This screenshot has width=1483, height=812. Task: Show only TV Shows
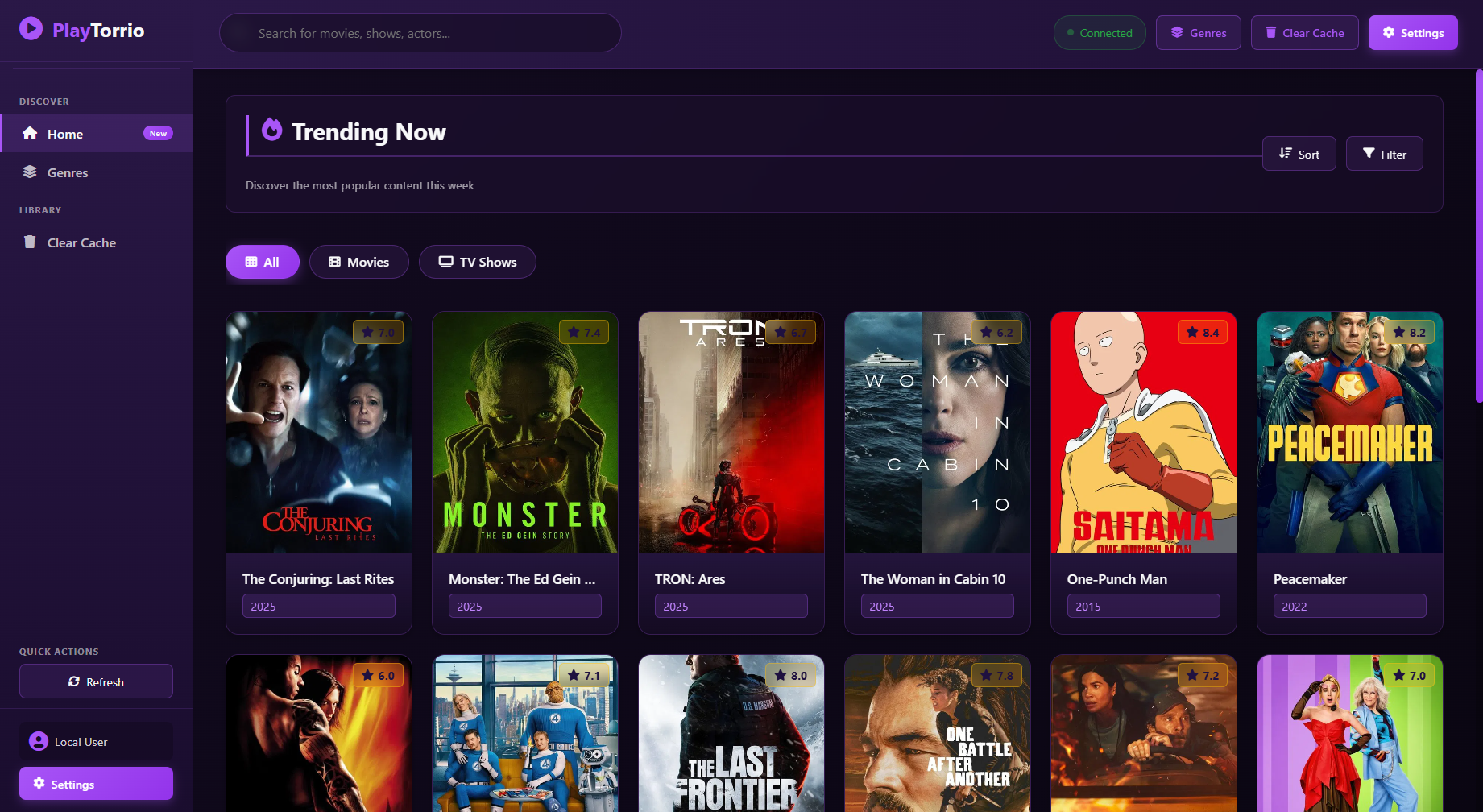(x=477, y=262)
